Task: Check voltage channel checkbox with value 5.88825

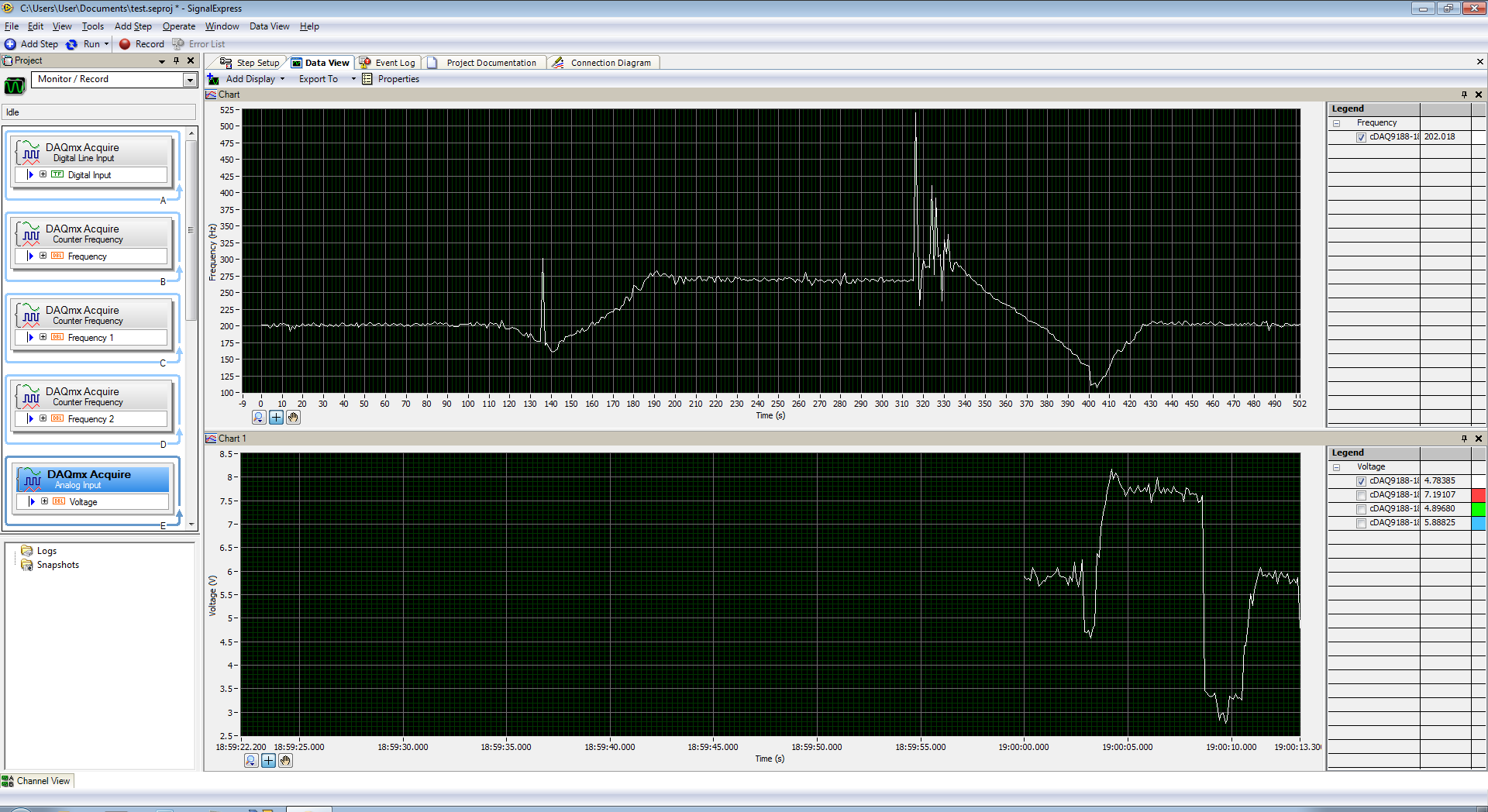Action: 1361,523
